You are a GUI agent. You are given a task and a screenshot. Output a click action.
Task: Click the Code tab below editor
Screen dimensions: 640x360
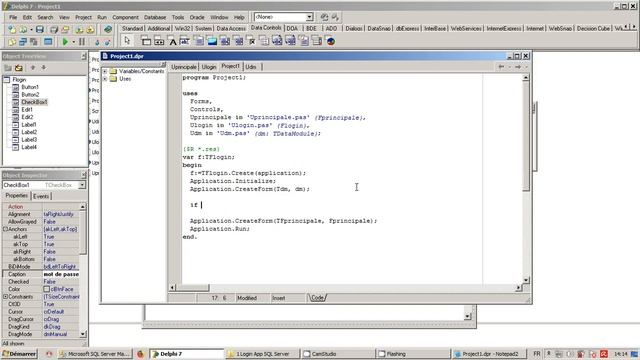point(317,298)
